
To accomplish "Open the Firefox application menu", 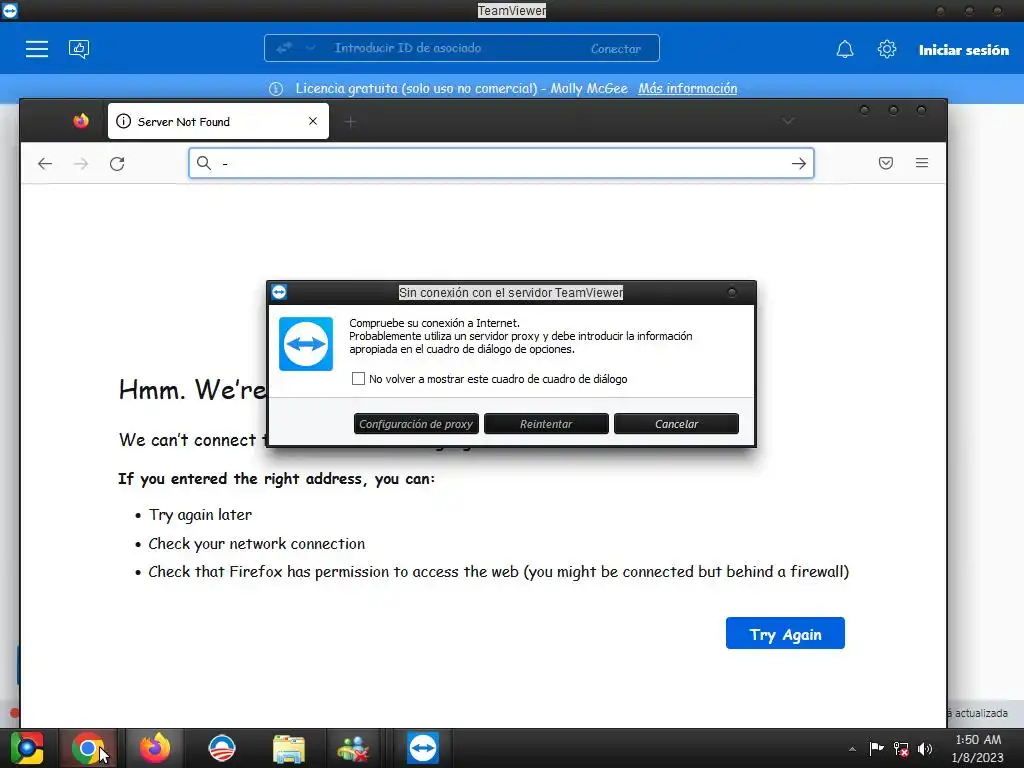I will click(x=921, y=163).
